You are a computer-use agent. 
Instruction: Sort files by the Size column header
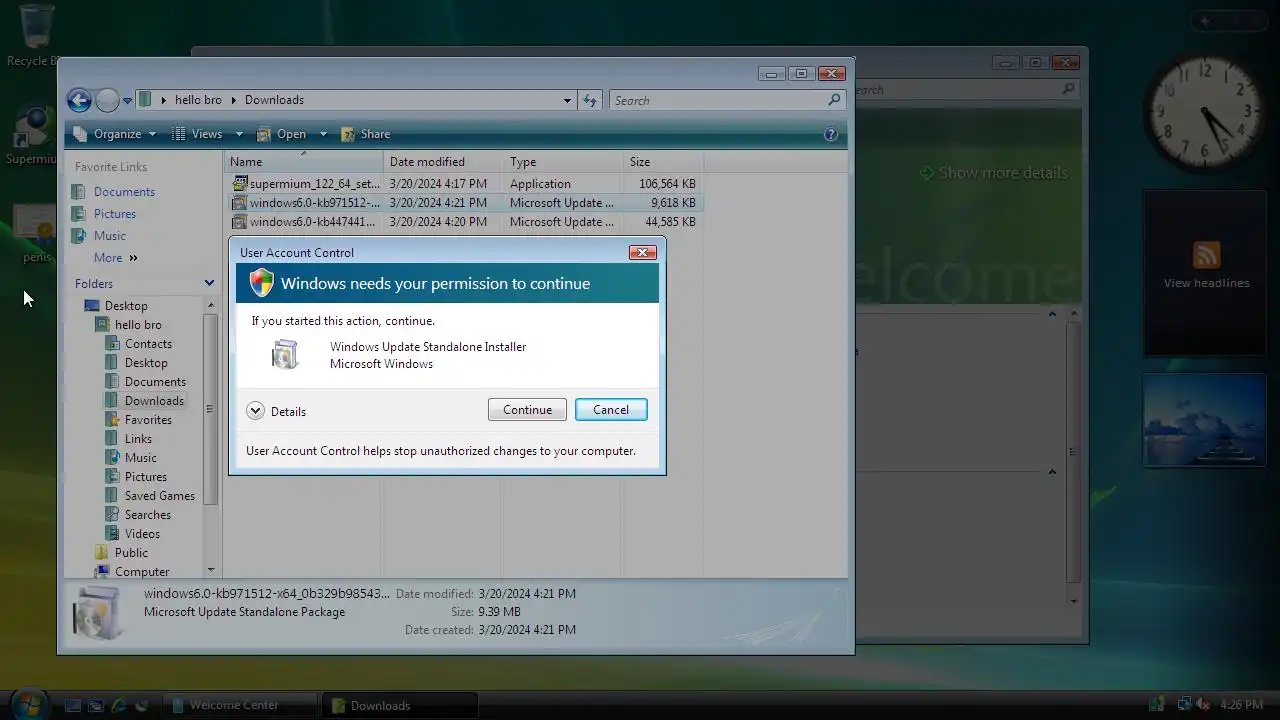662,162
